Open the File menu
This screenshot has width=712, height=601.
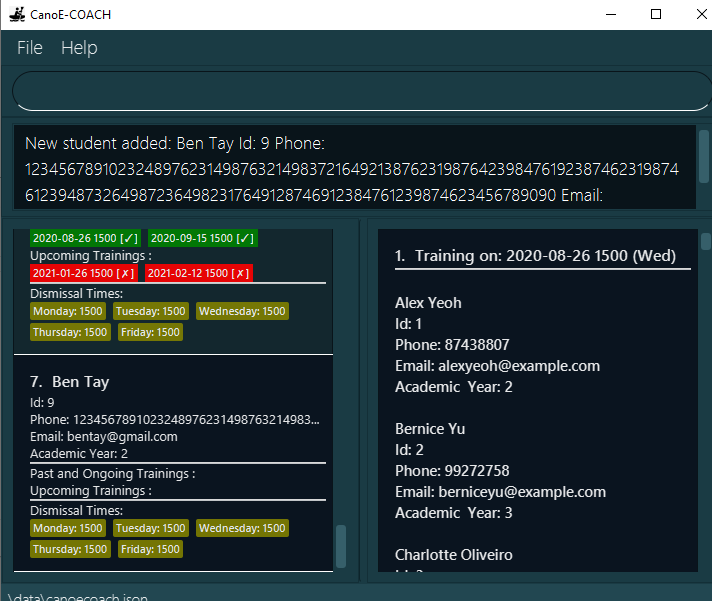click(30, 48)
